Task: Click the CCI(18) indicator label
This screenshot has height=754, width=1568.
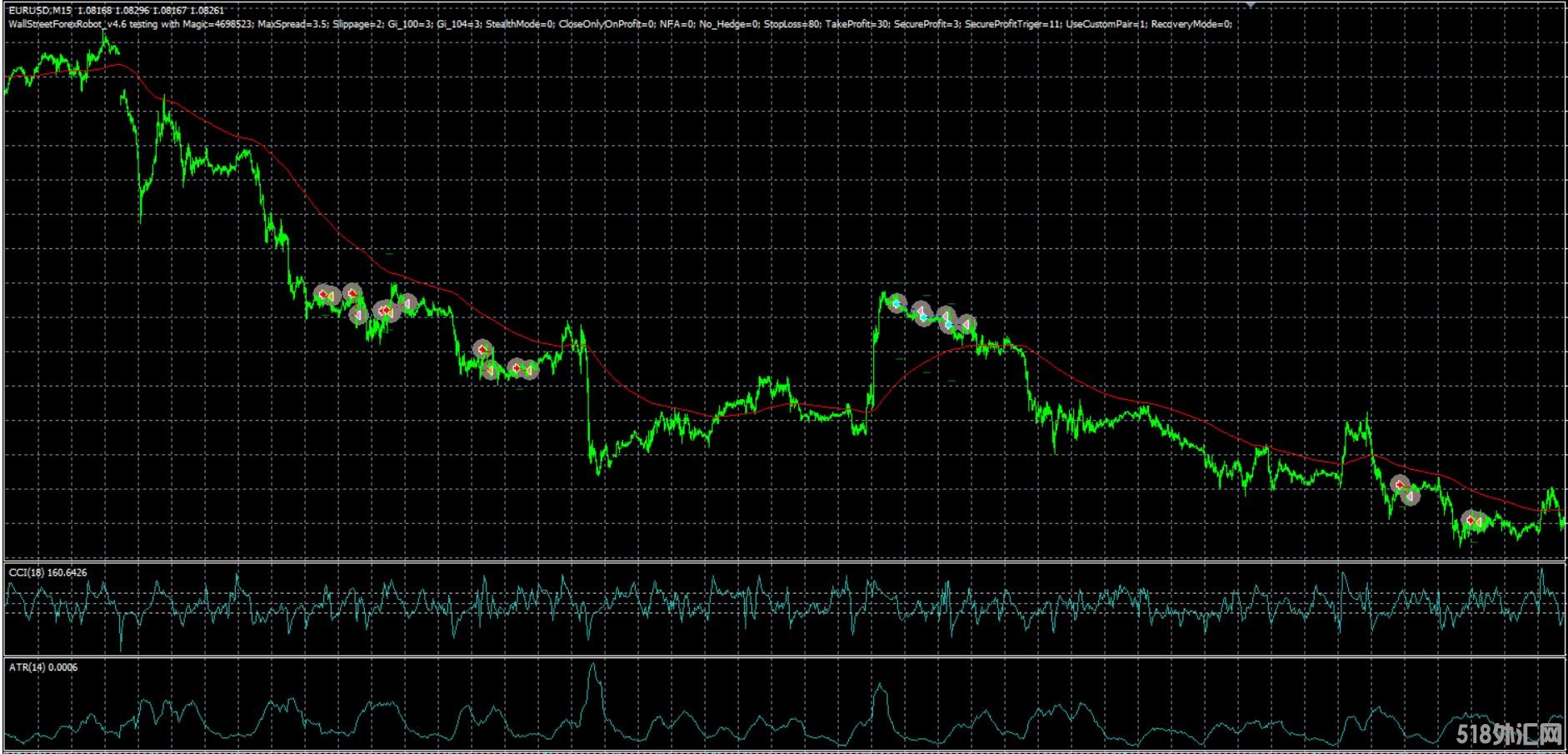Action: pos(47,572)
